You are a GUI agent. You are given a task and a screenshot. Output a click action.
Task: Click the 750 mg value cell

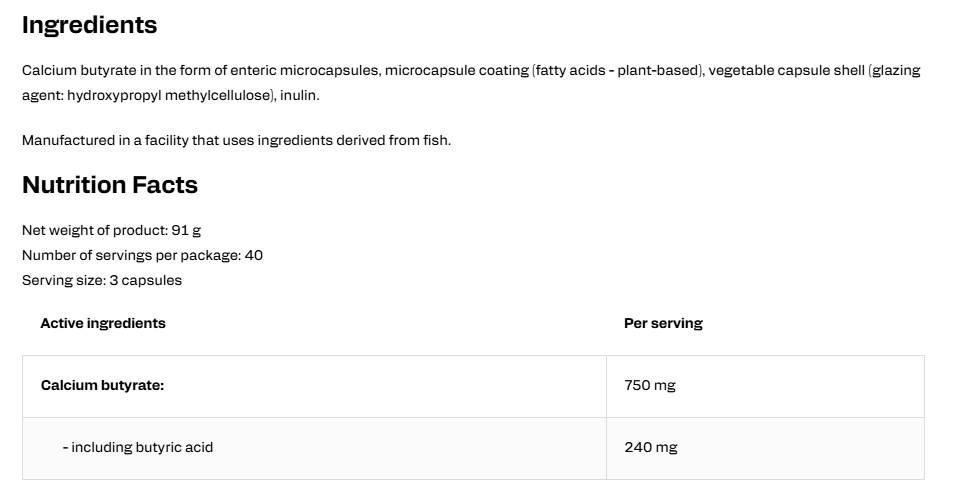point(765,387)
